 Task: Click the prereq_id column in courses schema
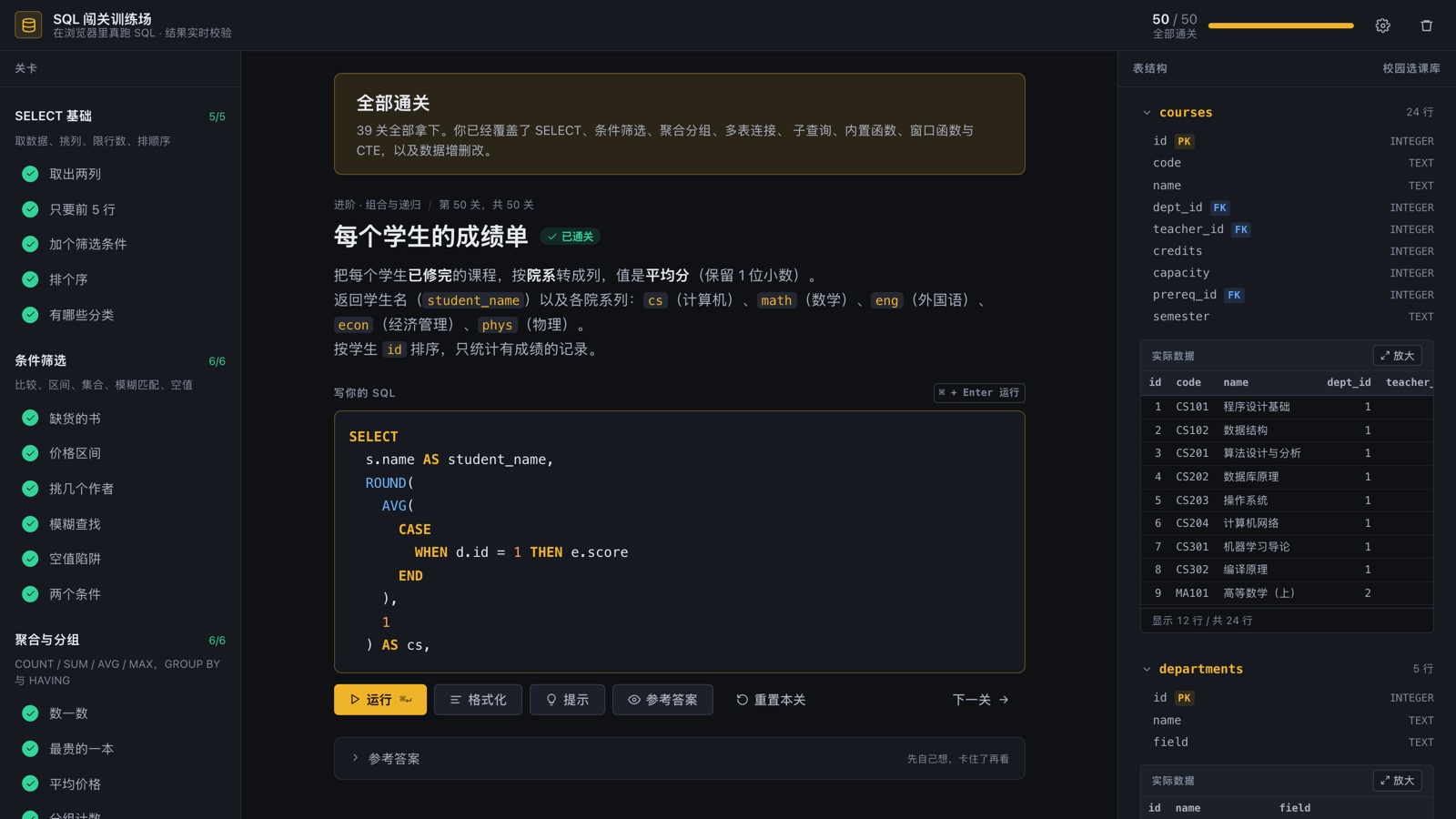click(1292, 295)
